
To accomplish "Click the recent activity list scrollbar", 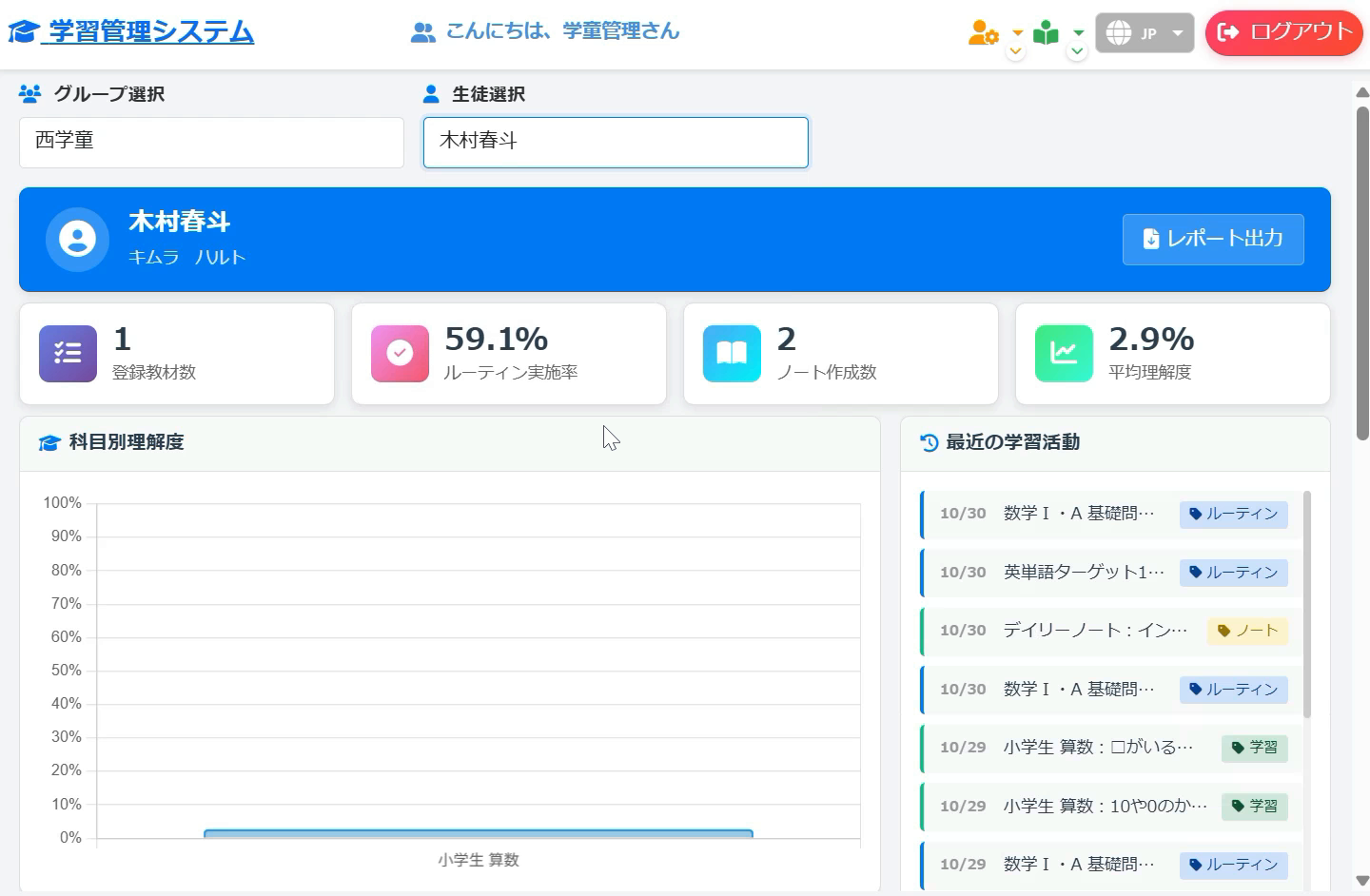I will [x=1307, y=604].
